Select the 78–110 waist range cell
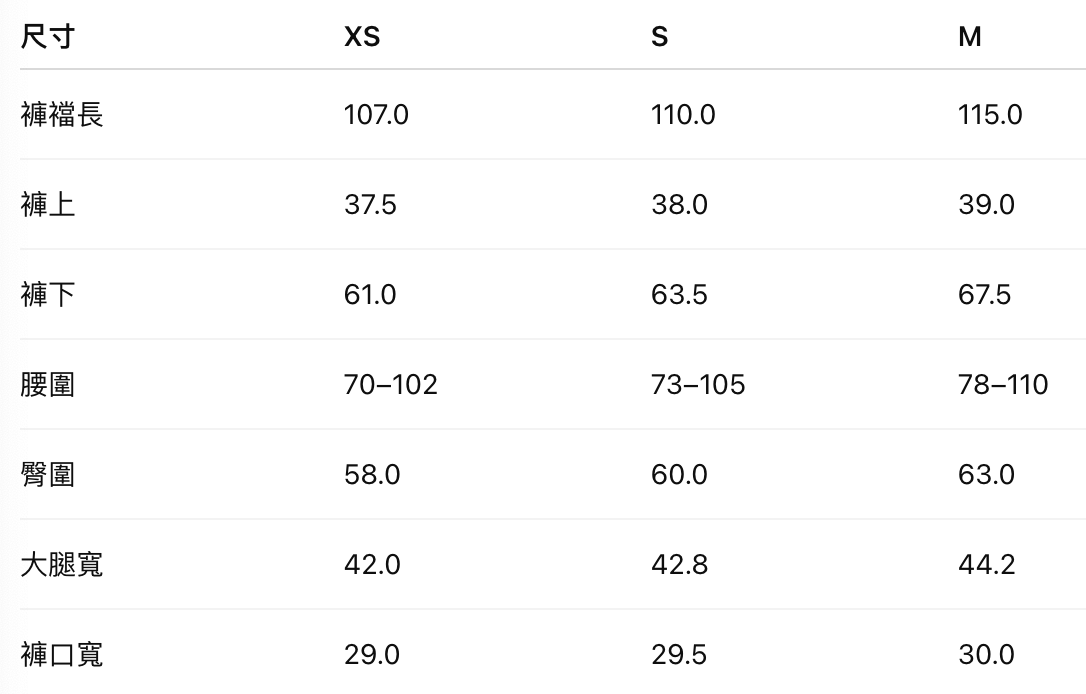This screenshot has width=1086, height=694. (1003, 385)
